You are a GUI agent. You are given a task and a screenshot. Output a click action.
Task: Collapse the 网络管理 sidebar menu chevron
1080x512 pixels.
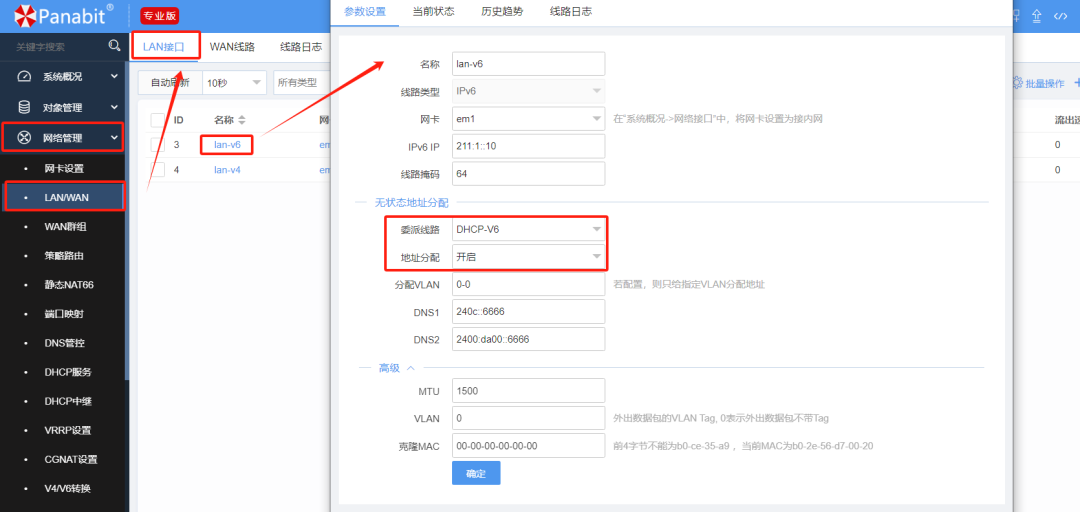point(114,138)
